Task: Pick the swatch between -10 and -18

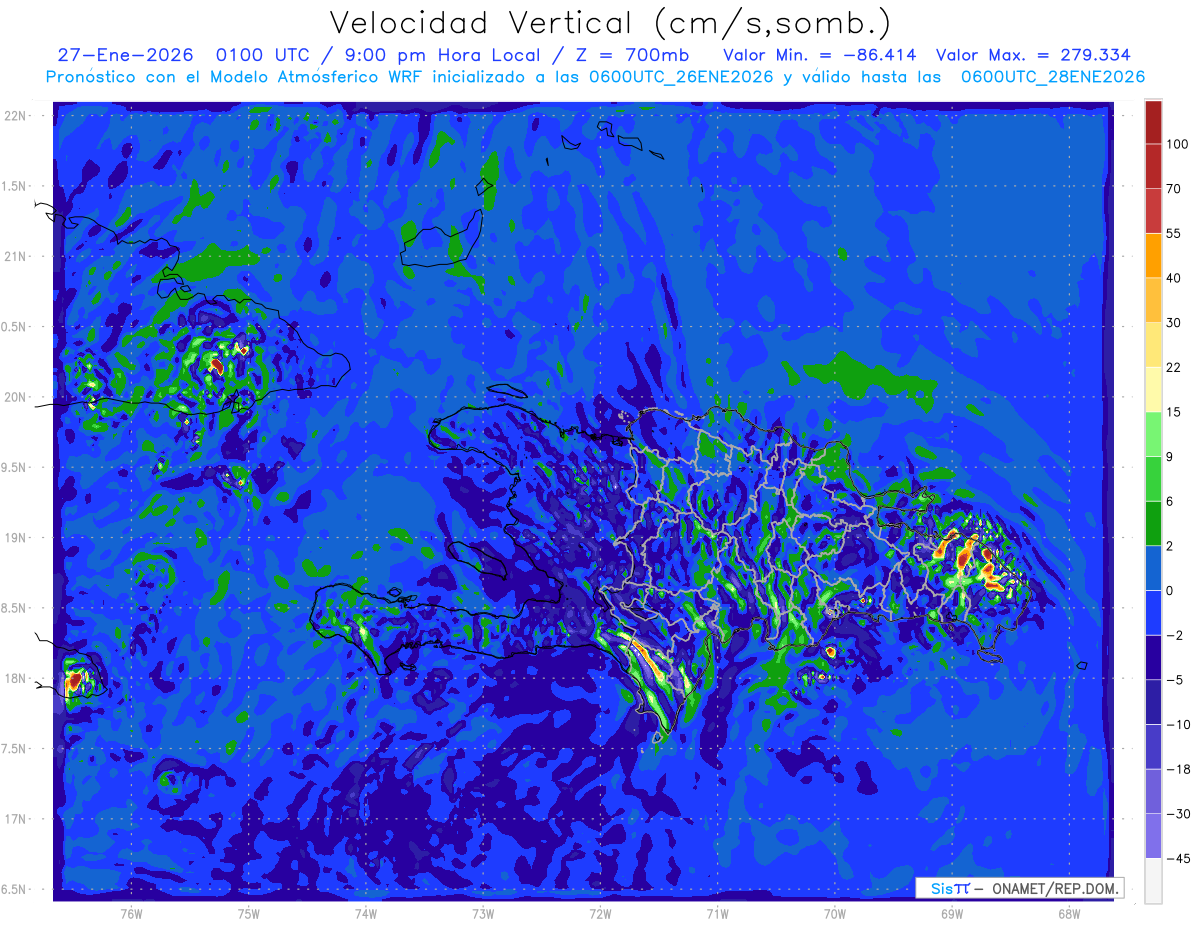Action: (1153, 746)
